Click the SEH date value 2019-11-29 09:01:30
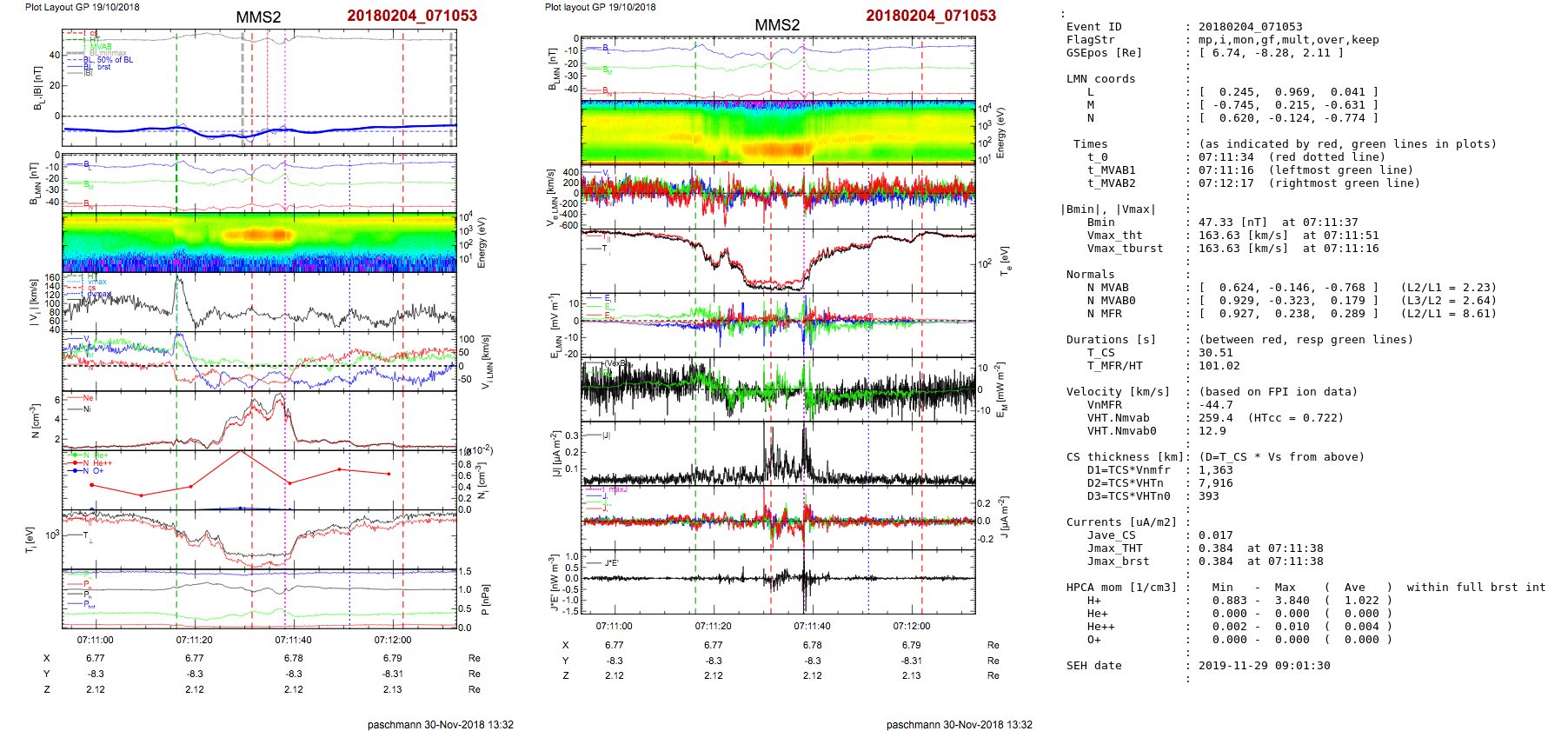Viewport: 1568px width, 731px height. 1264,666
